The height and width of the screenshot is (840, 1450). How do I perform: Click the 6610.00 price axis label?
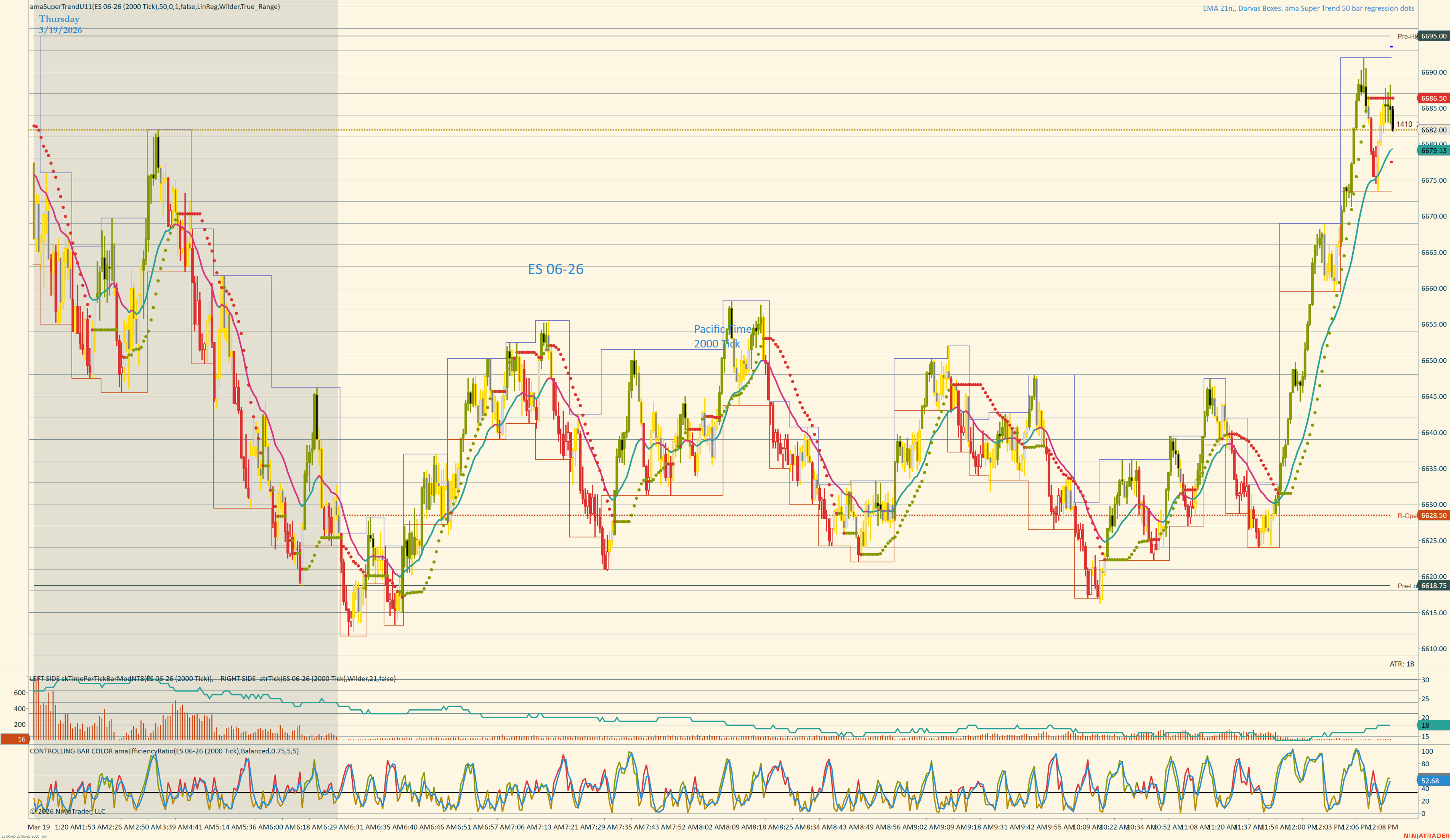[x=1434, y=649]
